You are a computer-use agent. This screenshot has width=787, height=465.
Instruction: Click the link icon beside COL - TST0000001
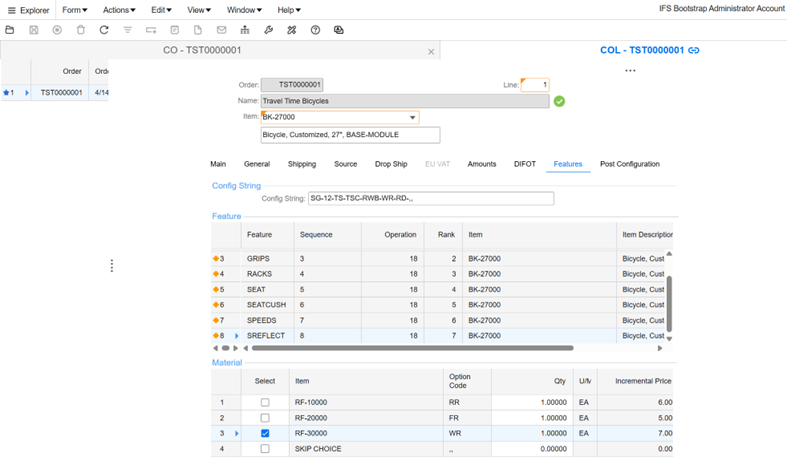[x=694, y=50]
